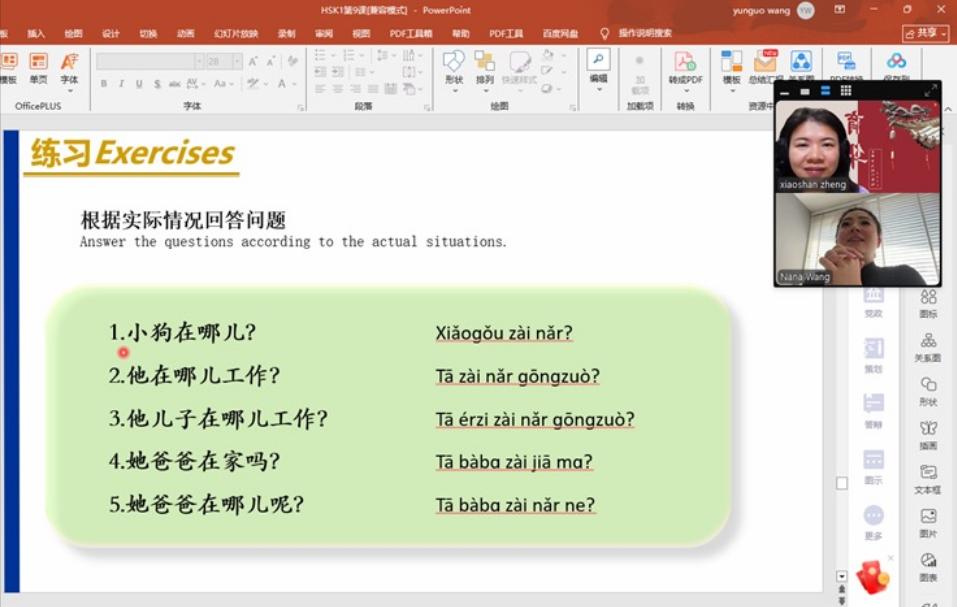Switch video panel to grid gallery view
This screenshot has height=607, width=957.
point(846,91)
